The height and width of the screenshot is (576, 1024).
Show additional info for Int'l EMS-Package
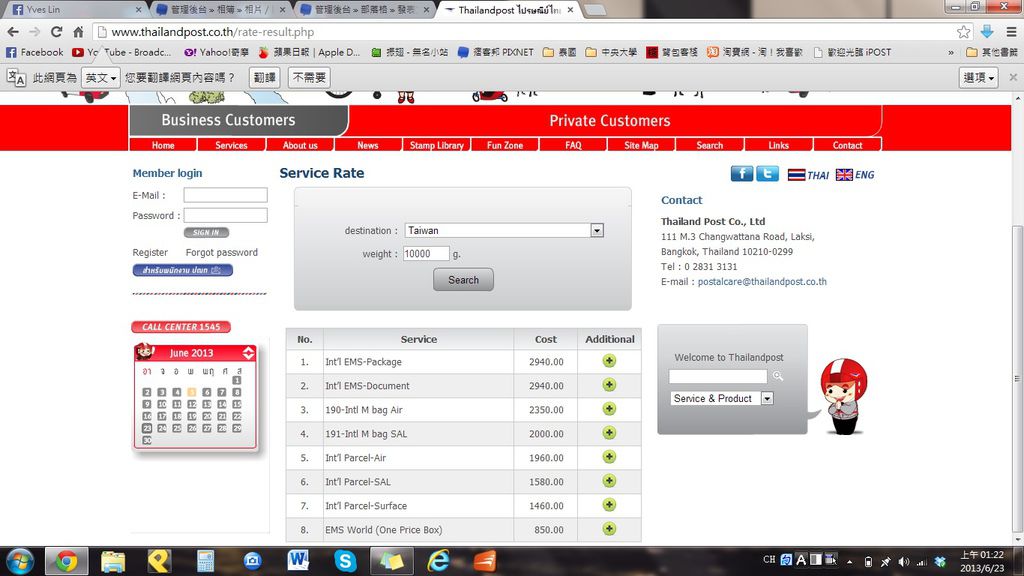[x=609, y=361]
